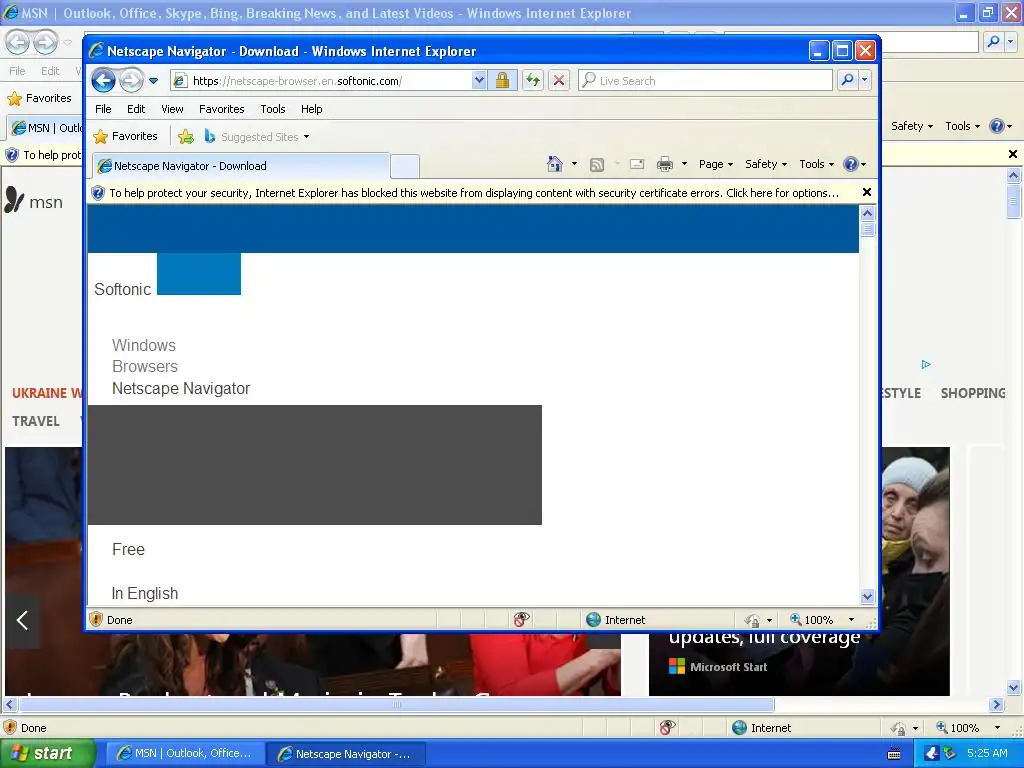Image resolution: width=1024 pixels, height=768 pixels.
Task: Open the SHOPPING category in the MSN window
Action: 972,393
